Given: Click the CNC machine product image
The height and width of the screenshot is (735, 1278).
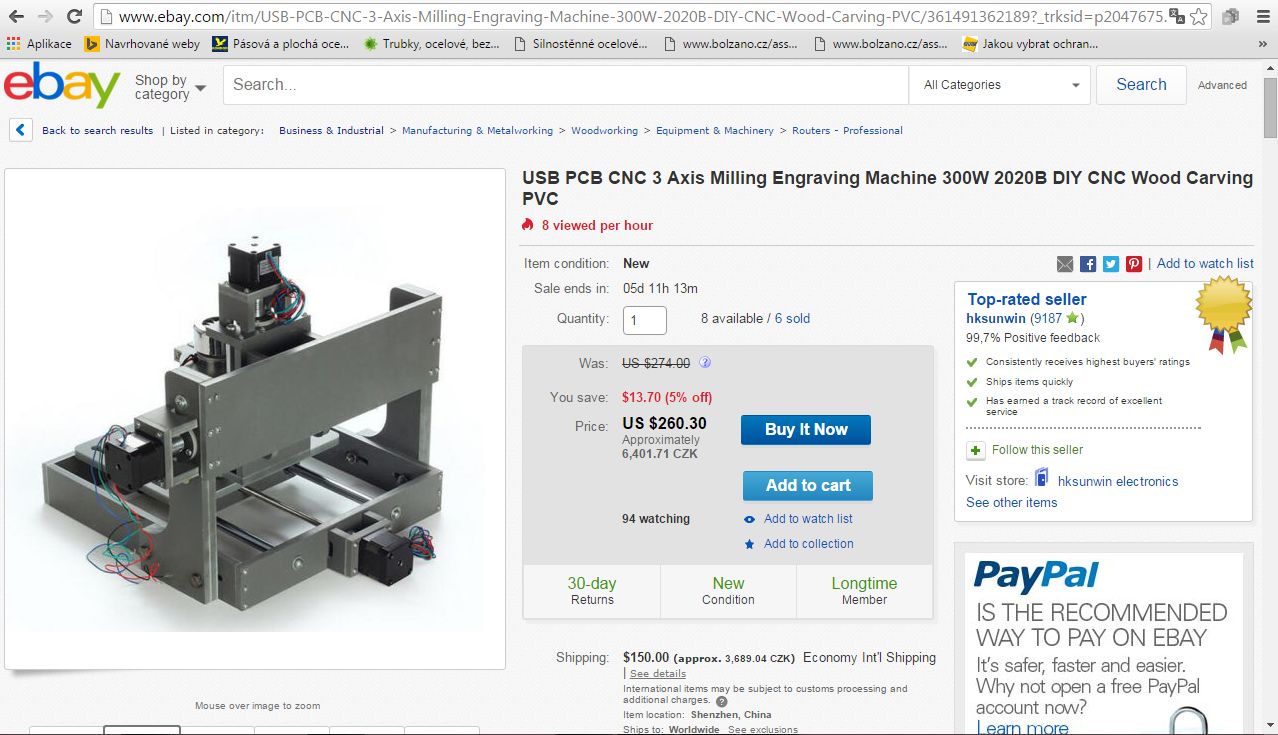Looking at the screenshot, I should (x=255, y=419).
